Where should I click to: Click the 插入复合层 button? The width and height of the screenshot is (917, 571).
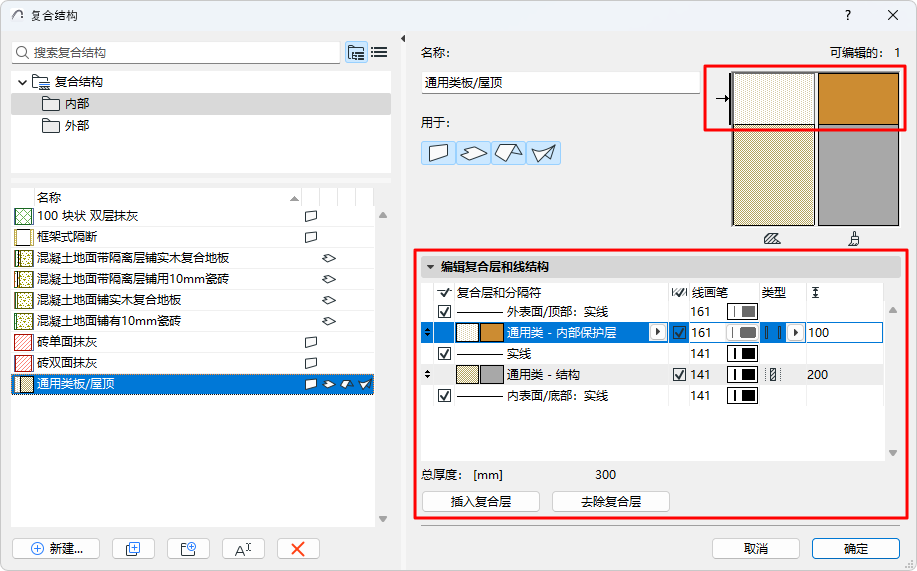[x=481, y=501]
